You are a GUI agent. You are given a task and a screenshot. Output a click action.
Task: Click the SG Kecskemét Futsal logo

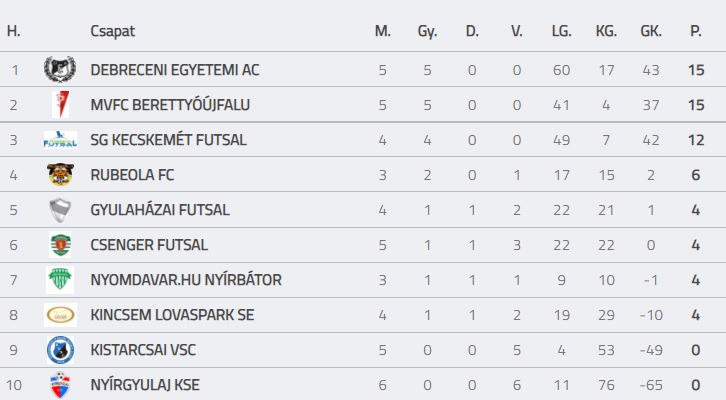(x=60, y=140)
